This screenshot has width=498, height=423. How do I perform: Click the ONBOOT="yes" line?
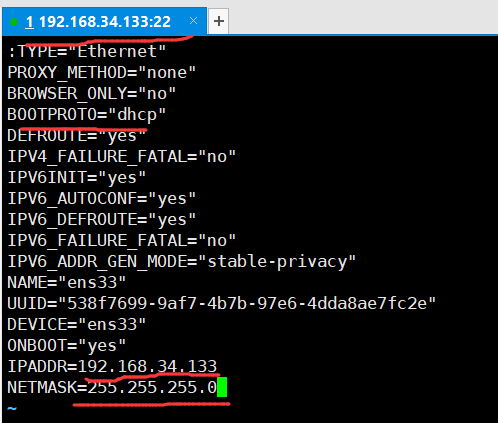[67, 345]
